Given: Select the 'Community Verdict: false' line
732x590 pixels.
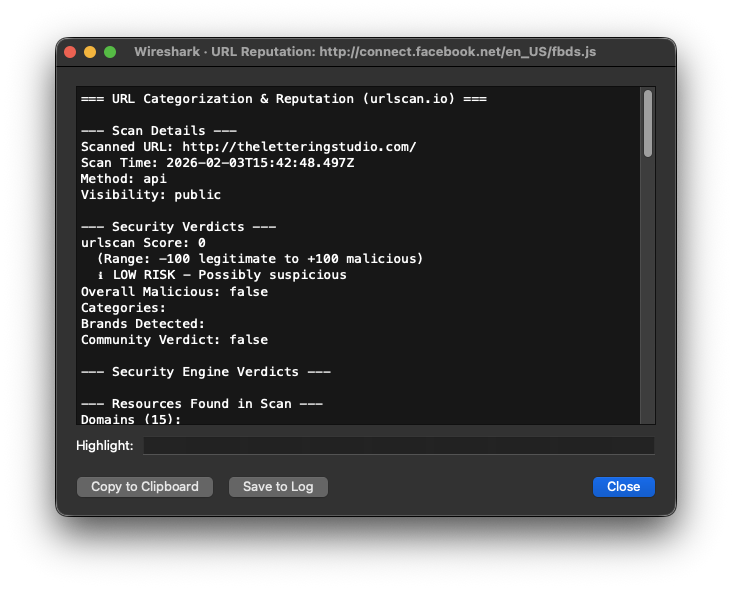Looking at the screenshot, I should tap(175, 340).
